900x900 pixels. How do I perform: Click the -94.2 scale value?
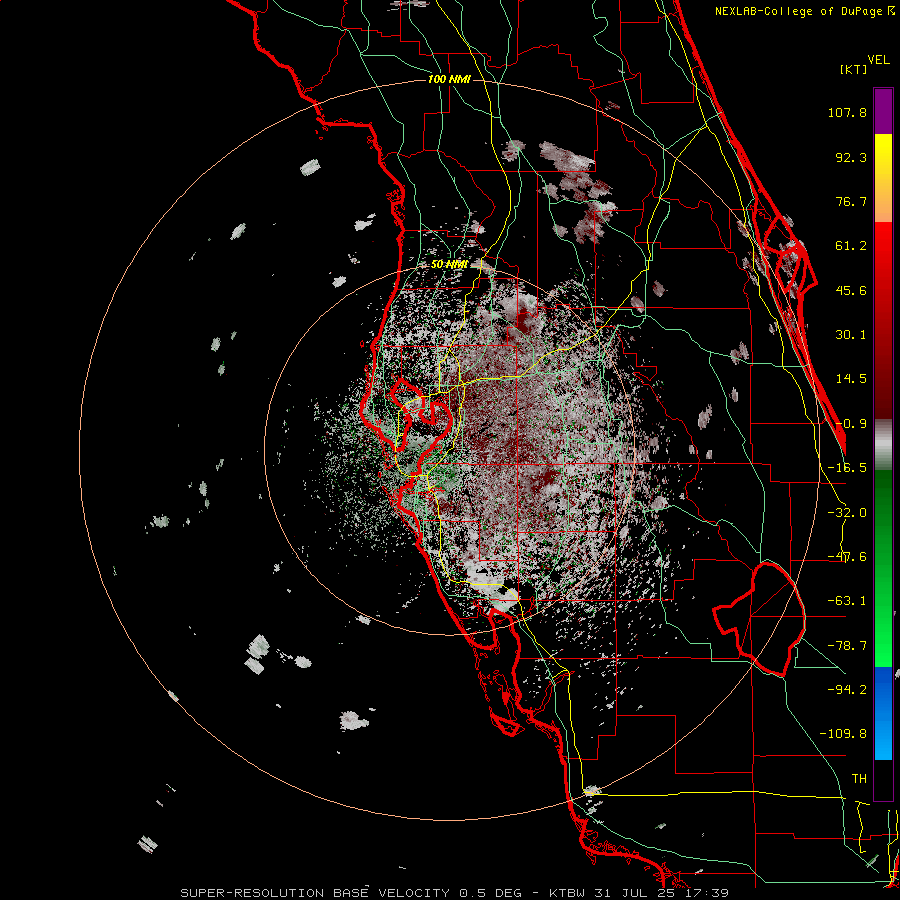click(847, 690)
